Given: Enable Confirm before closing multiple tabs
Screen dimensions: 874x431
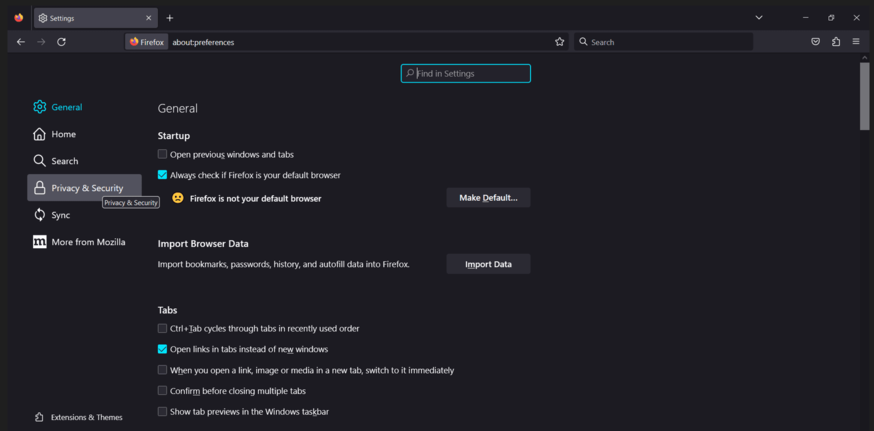Looking at the screenshot, I should point(162,391).
